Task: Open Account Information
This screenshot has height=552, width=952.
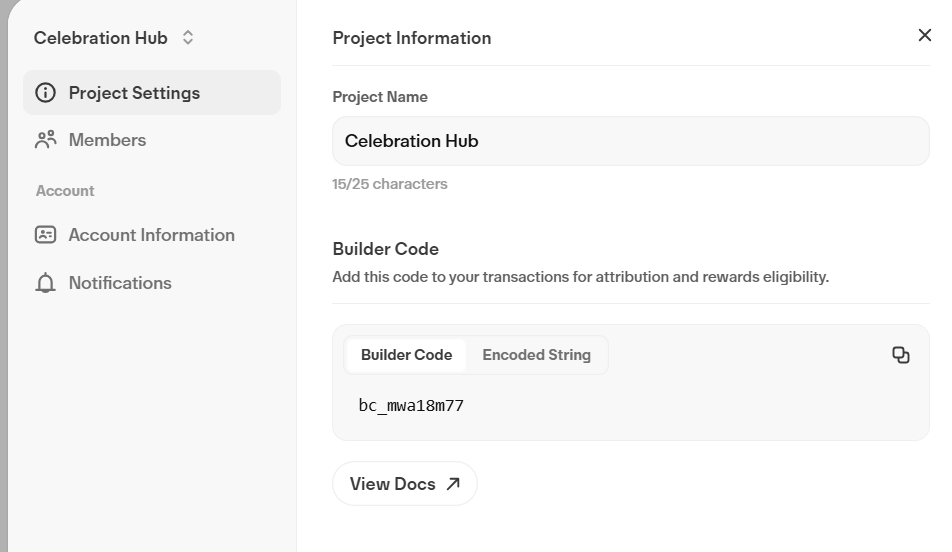Action: 152,235
